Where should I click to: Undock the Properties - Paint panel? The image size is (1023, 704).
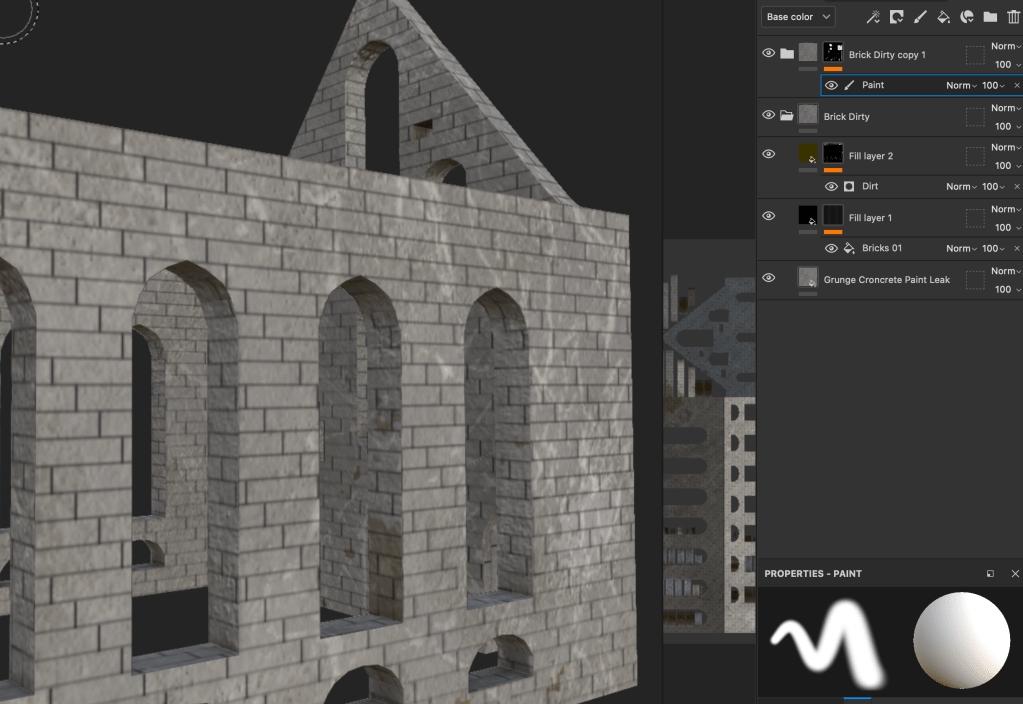click(990, 574)
